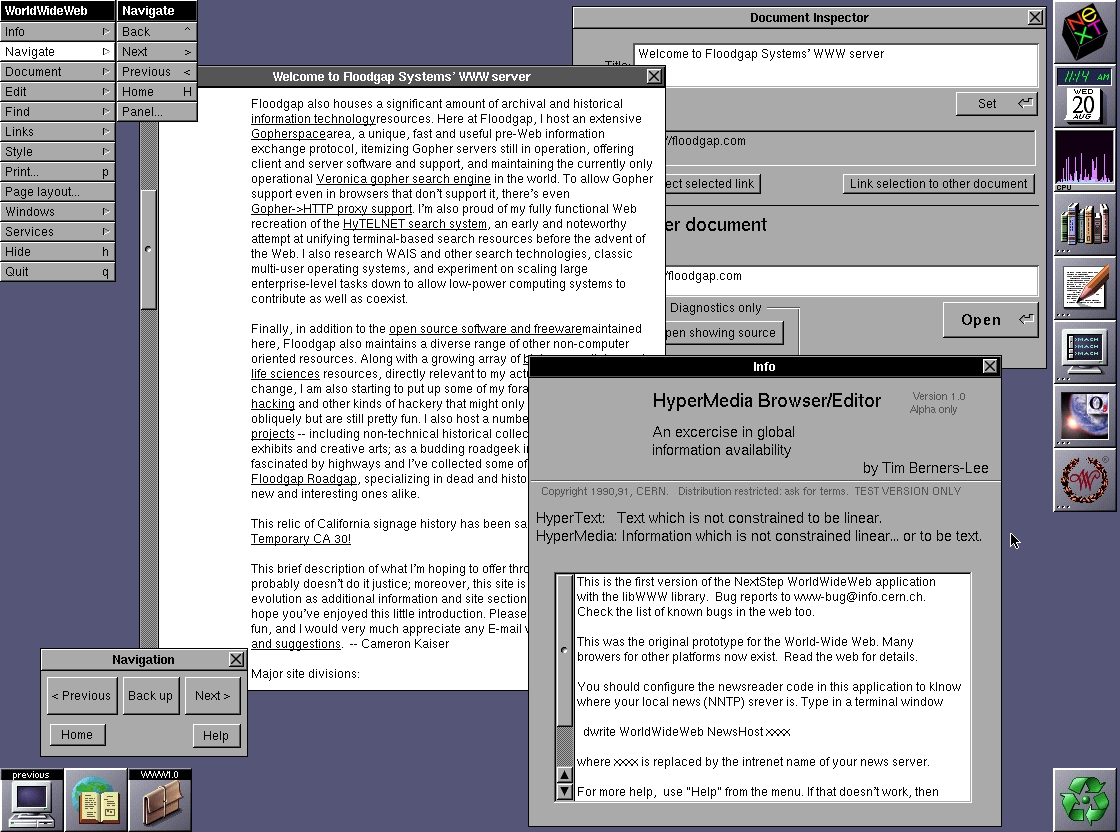Viewport: 1120px width, 832px height.
Task: Select Previous in the Navigate submenu
Action: (x=156, y=71)
